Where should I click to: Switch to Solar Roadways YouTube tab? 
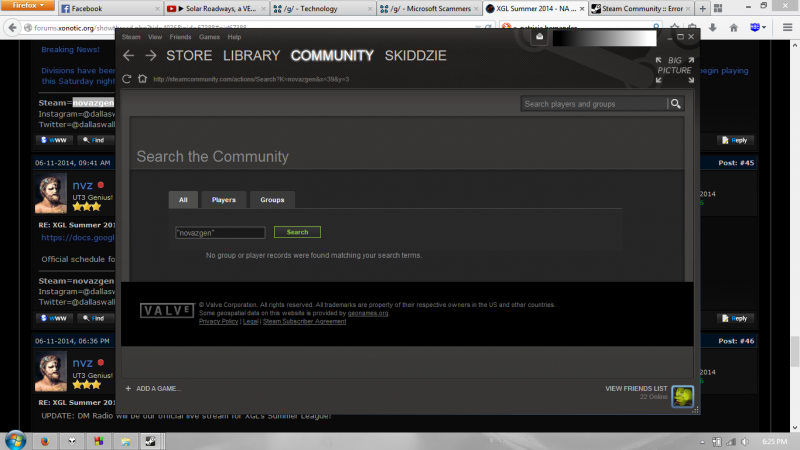click(216, 9)
